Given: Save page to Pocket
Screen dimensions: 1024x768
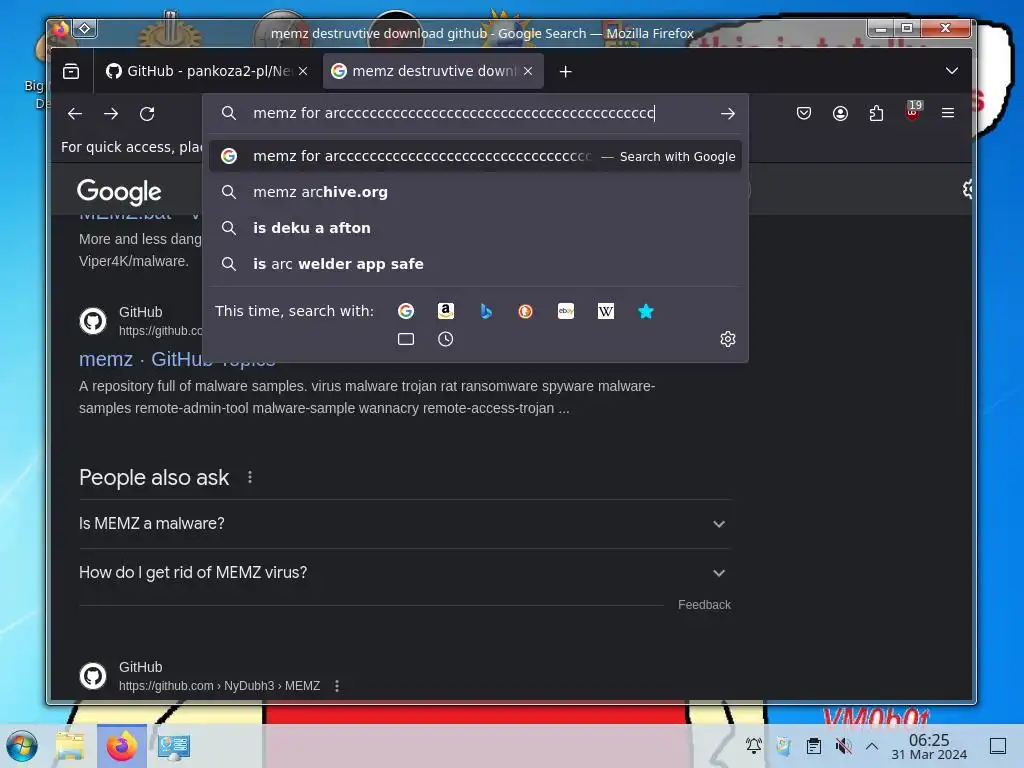Looking at the screenshot, I should click(804, 114).
